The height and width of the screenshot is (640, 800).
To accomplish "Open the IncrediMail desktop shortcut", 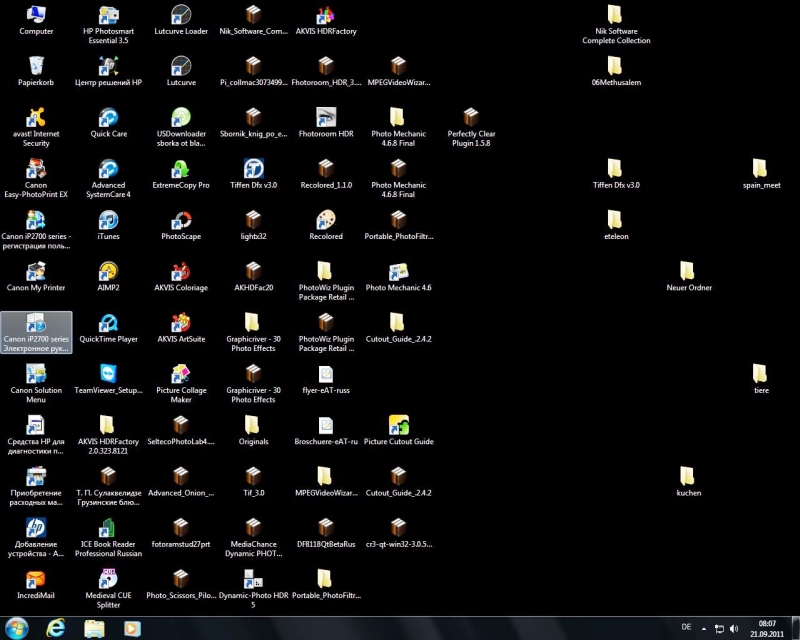I will coord(36,580).
